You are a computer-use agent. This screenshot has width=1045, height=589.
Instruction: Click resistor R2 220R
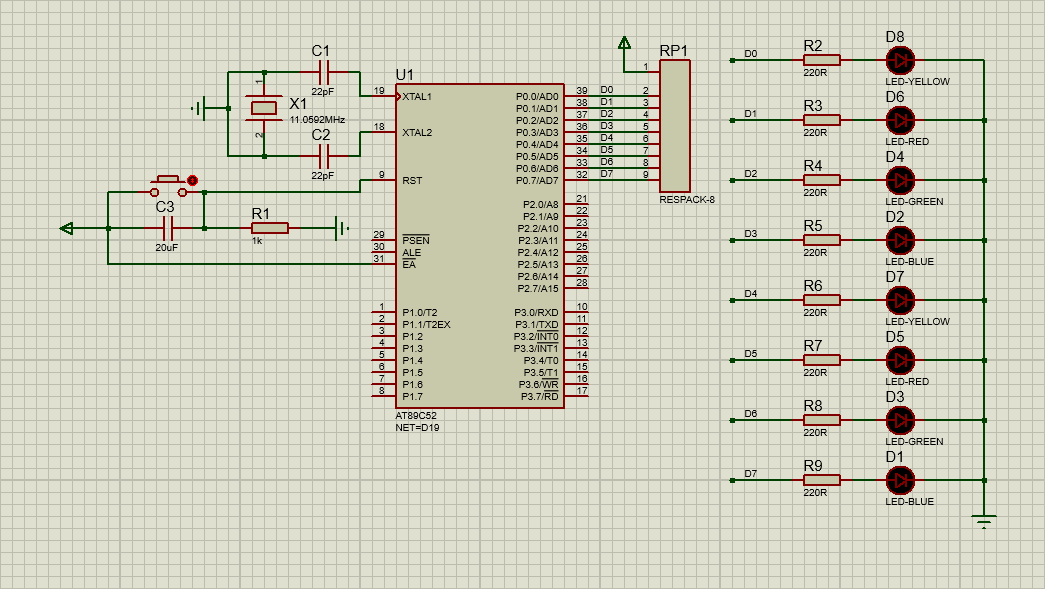[x=822, y=60]
